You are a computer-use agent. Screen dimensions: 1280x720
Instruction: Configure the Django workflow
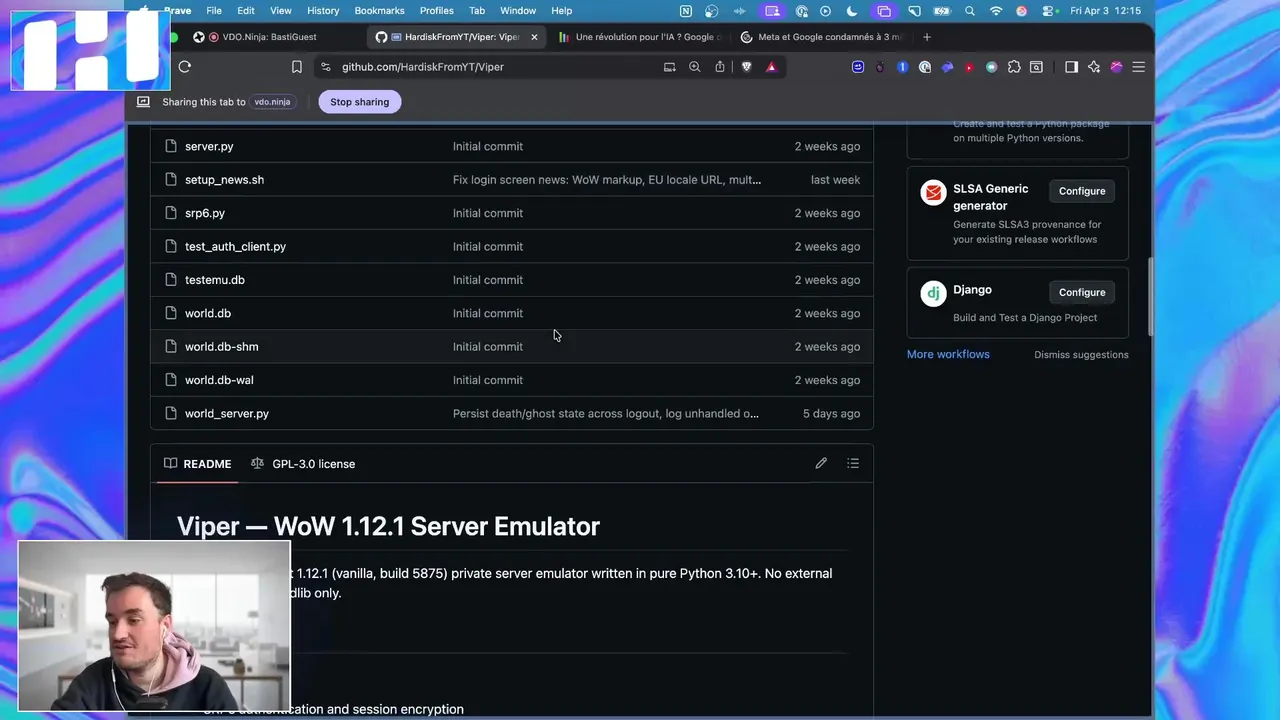coord(1082,292)
